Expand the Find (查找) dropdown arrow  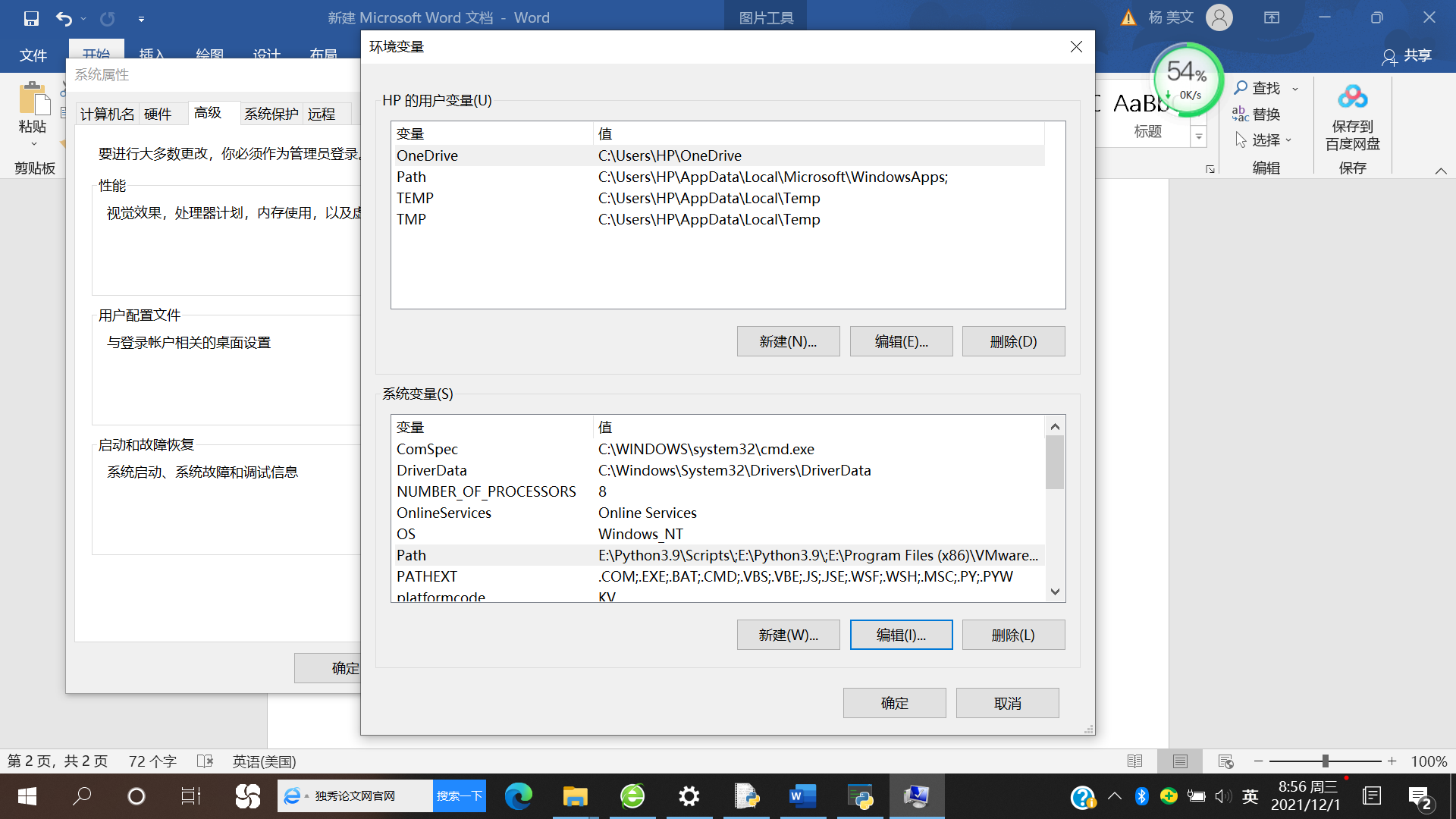point(1295,89)
